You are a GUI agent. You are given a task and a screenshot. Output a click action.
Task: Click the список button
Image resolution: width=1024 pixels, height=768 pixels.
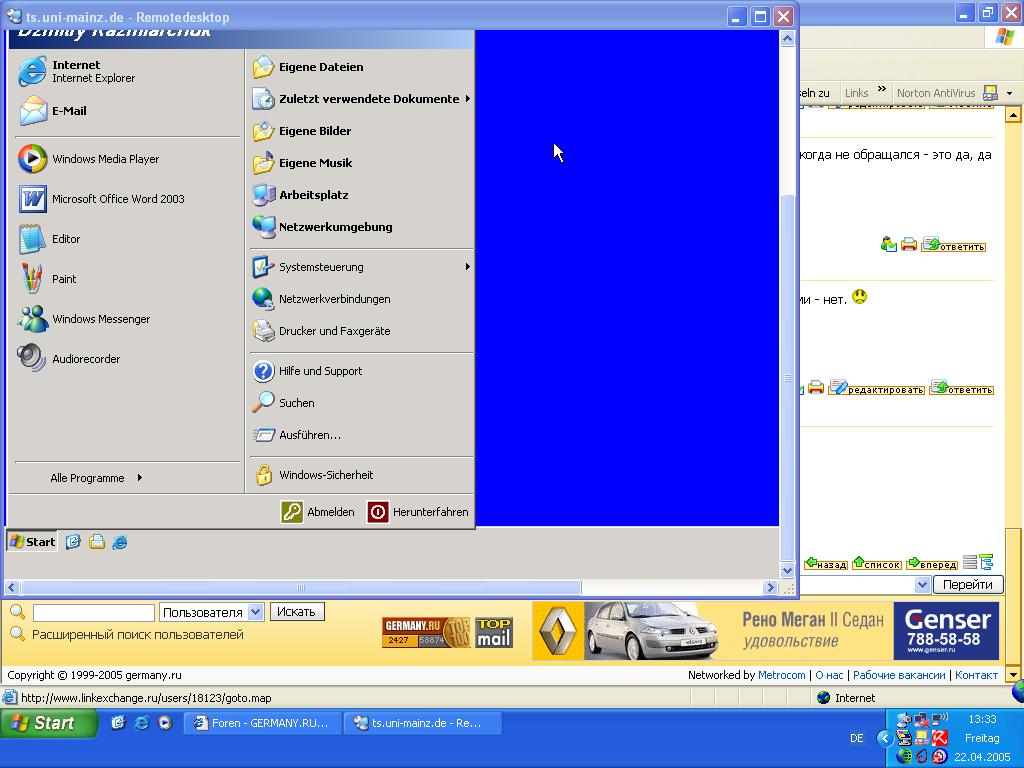pyautogui.click(x=877, y=564)
